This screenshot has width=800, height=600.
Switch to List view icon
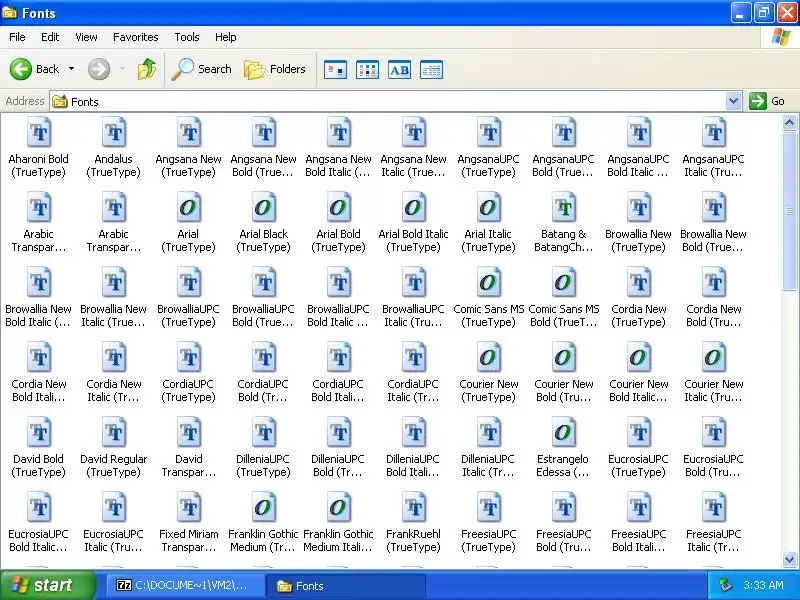pyautogui.click(x=367, y=69)
